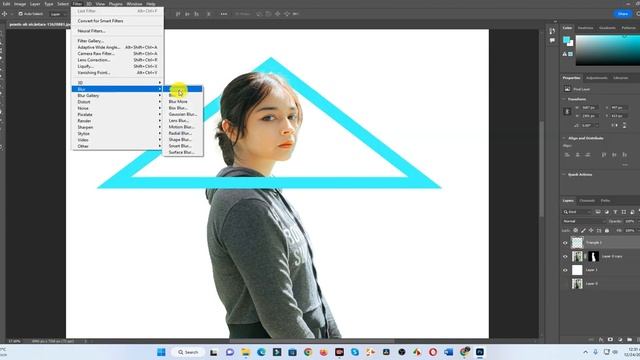This screenshot has width=640, height=360.
Task: Click the foreground cyan color swatch
Action: (567, 40)
